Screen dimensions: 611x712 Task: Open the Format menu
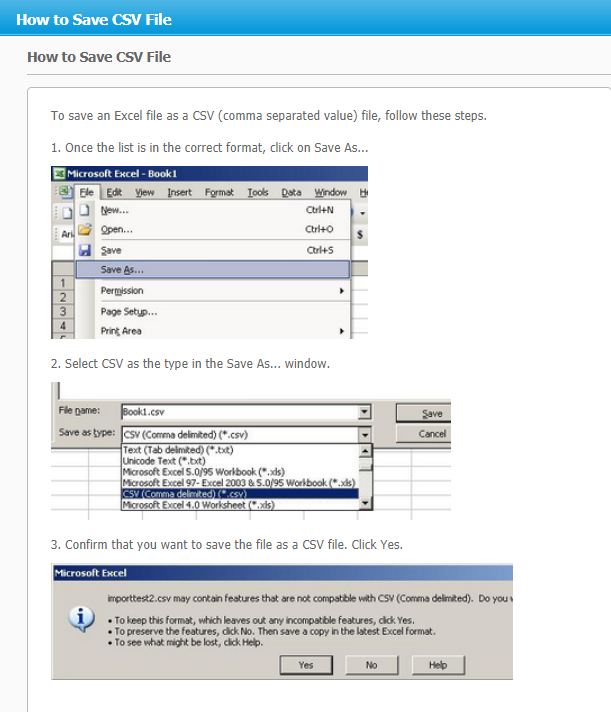pos(219,193)
